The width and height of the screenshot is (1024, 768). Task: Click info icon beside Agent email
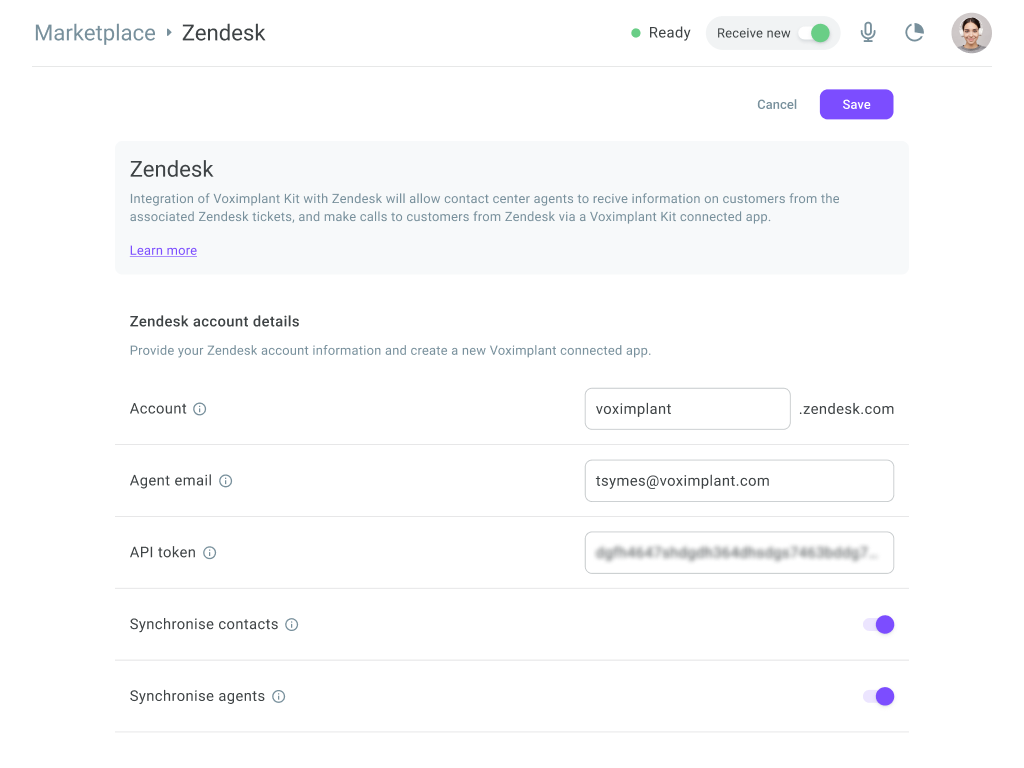226,481
